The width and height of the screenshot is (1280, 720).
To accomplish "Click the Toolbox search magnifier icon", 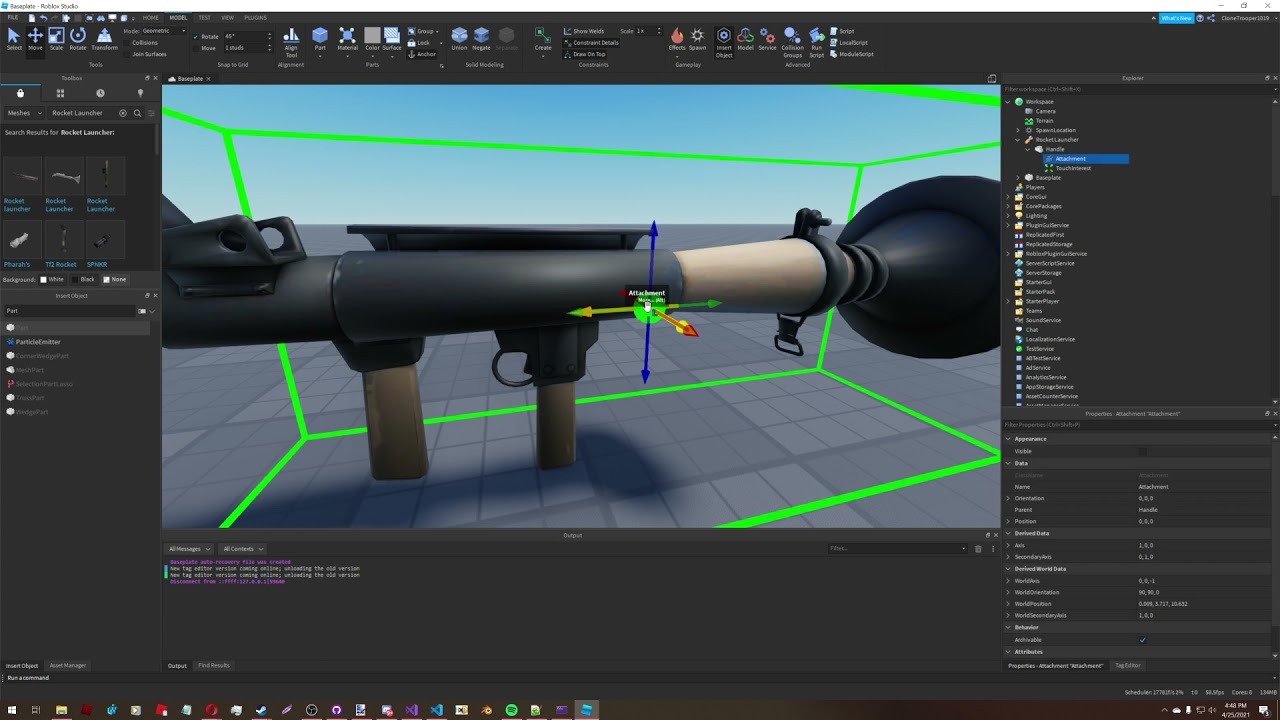I will coord(137,113).
